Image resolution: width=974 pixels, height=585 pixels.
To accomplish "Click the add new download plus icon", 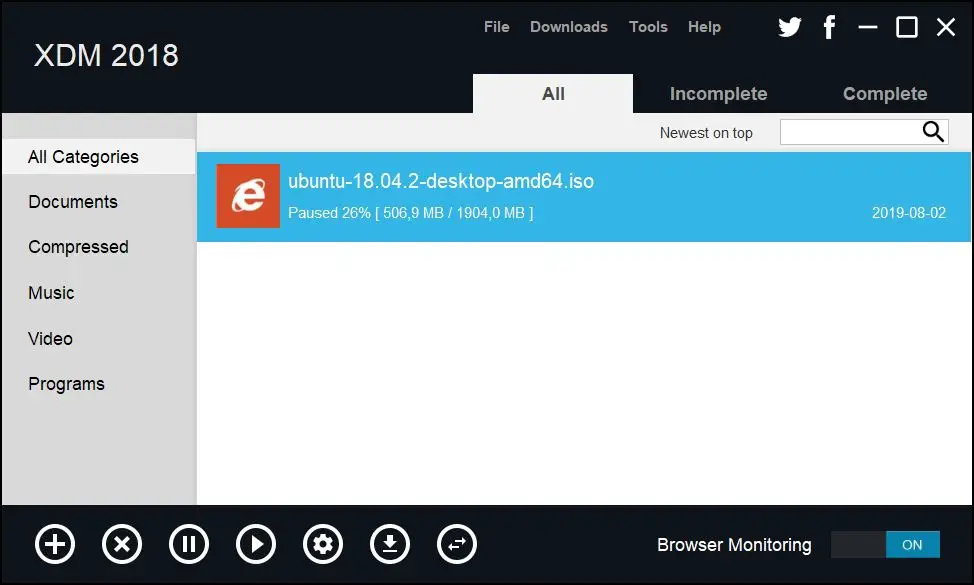I will coord(55,545).
